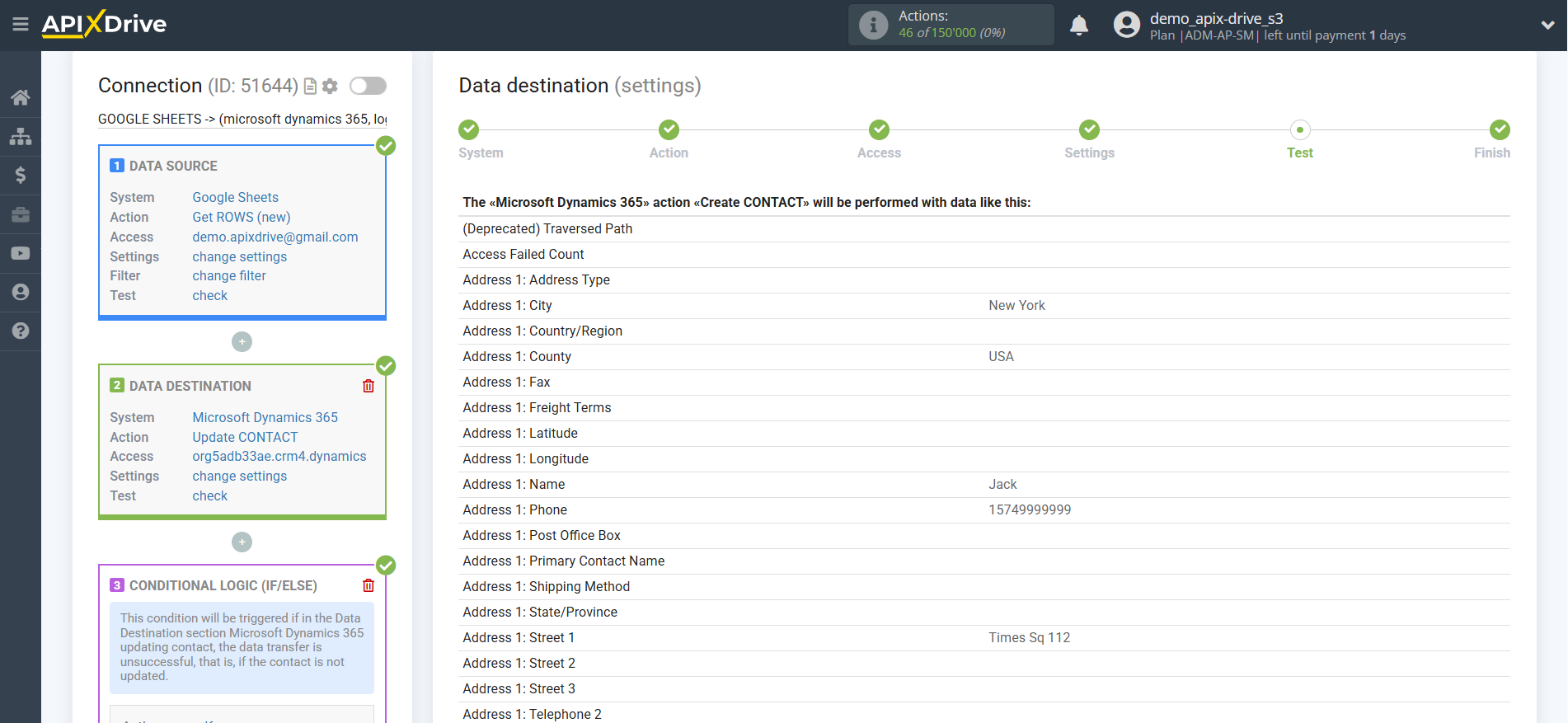Open billing dollar icon in sidebar

[21, 175]
